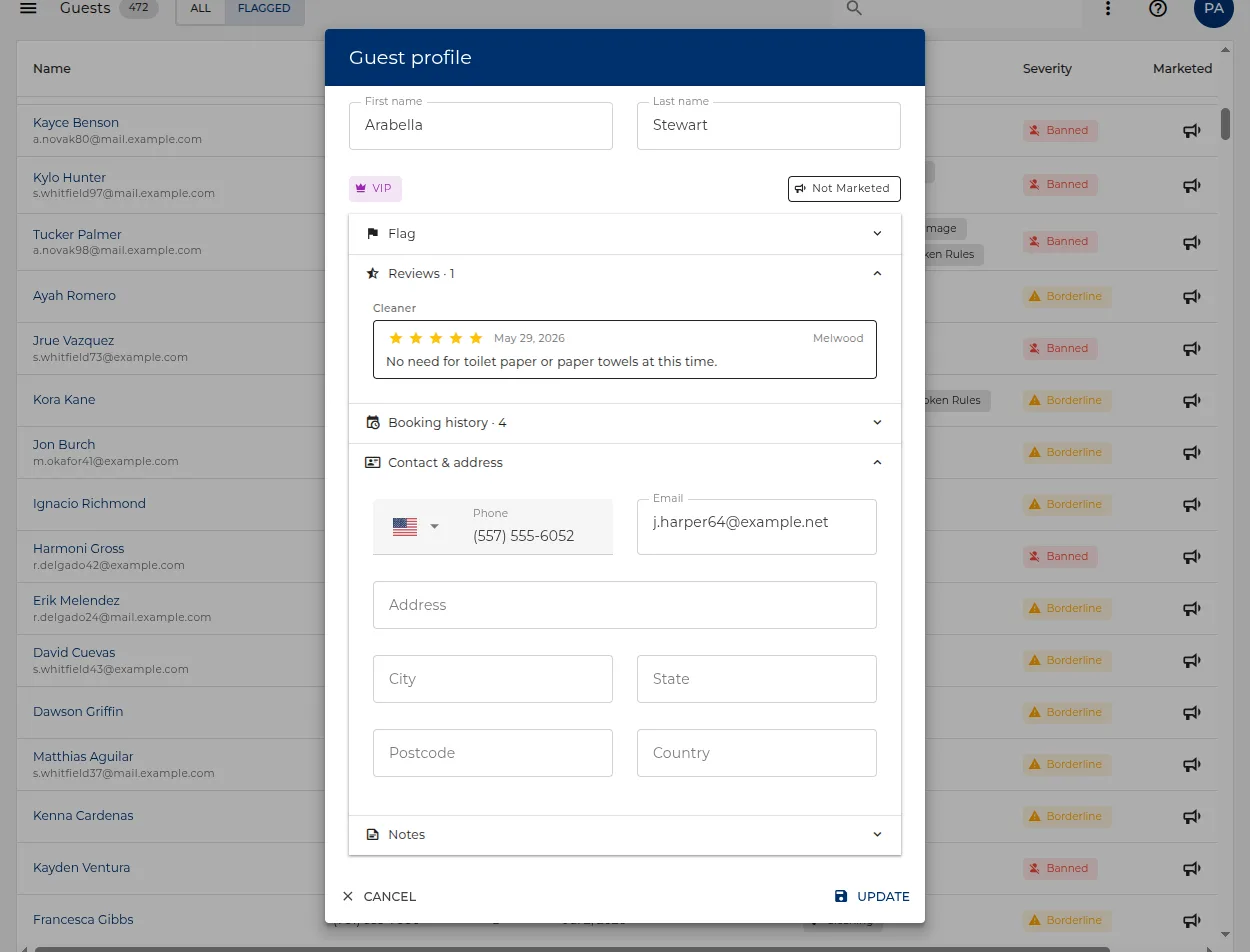The width and height of the screenshot is (1250, 952).
Task: Click marketed megaphone icon for Dawson Griffin
Action: (1191, 712)
